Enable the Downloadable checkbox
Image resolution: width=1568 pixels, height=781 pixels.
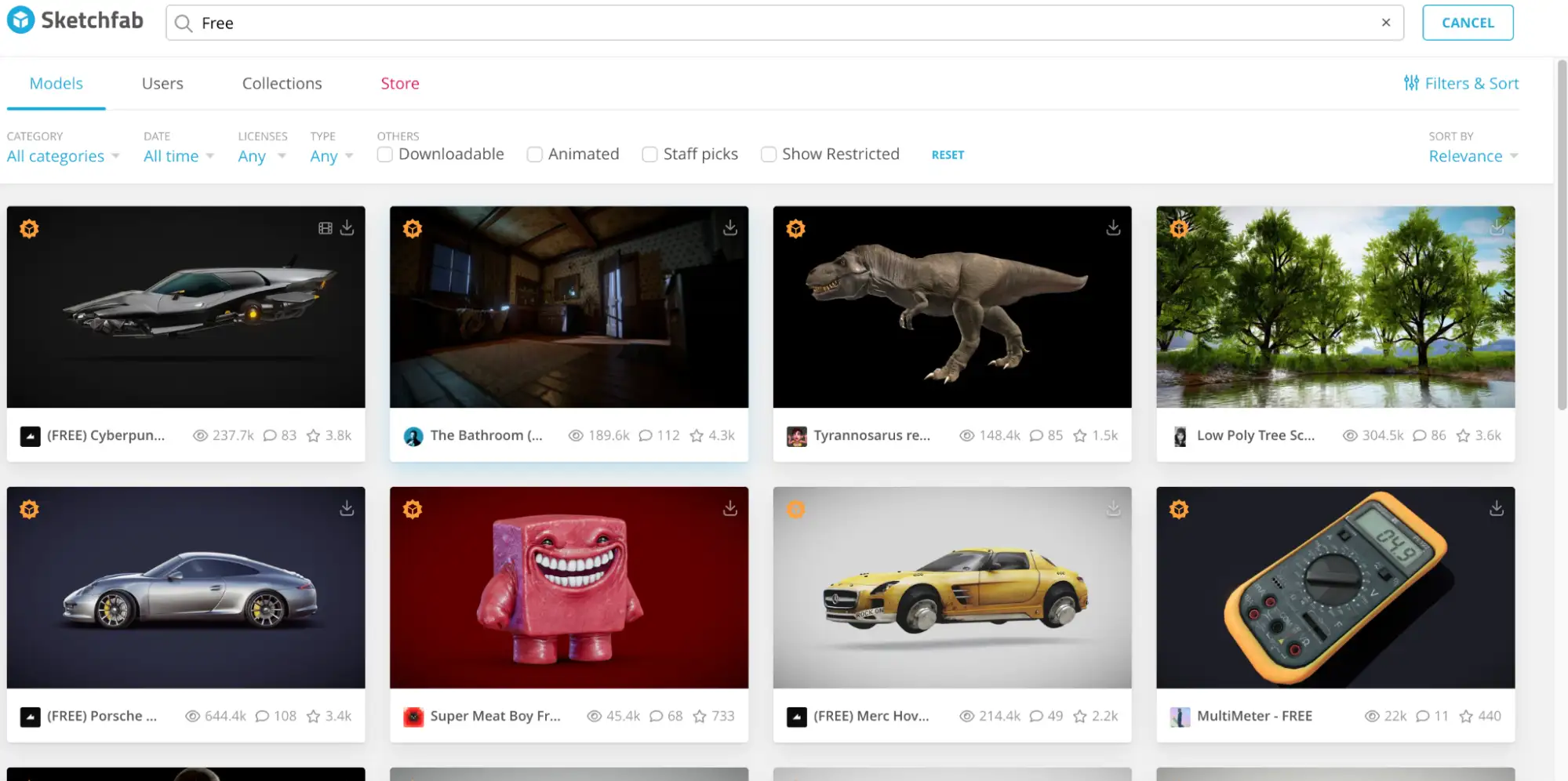tap(384, 154)
